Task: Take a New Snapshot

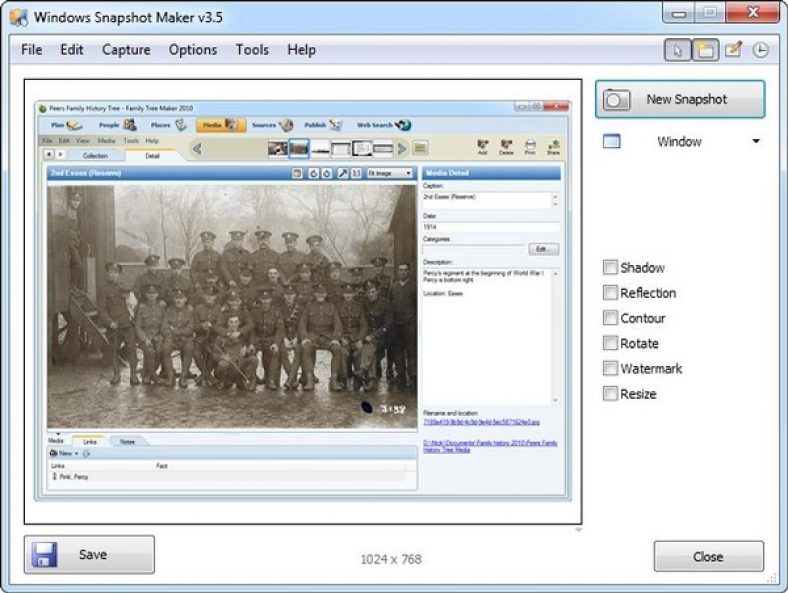Action: 680,99
